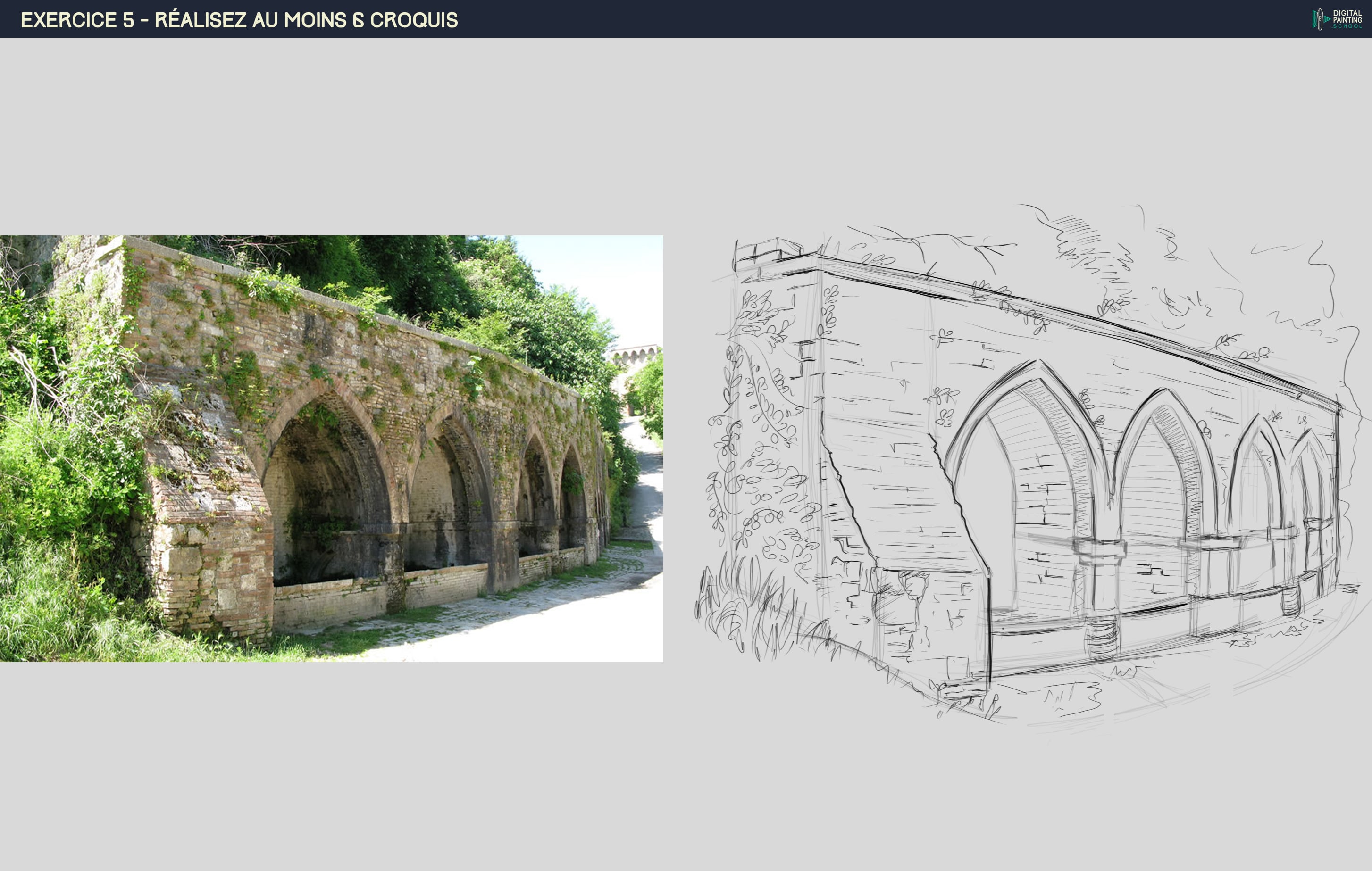Image resolution: width=1372 pixels, height=871 pixels.
Task: Click the Digital Painting School pencil logo icon
Action: (1320, 19)
